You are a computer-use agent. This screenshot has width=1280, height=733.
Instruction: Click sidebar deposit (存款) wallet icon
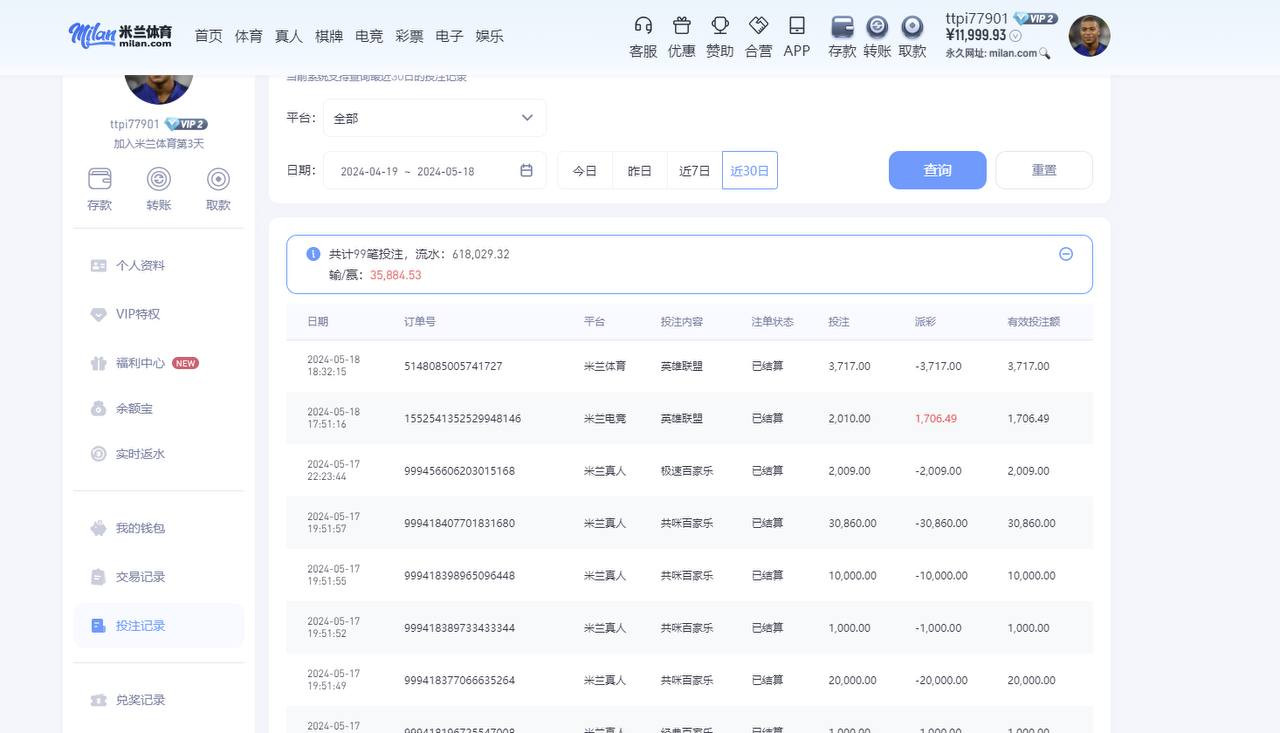pyautogui.click(x=100, y=179)
